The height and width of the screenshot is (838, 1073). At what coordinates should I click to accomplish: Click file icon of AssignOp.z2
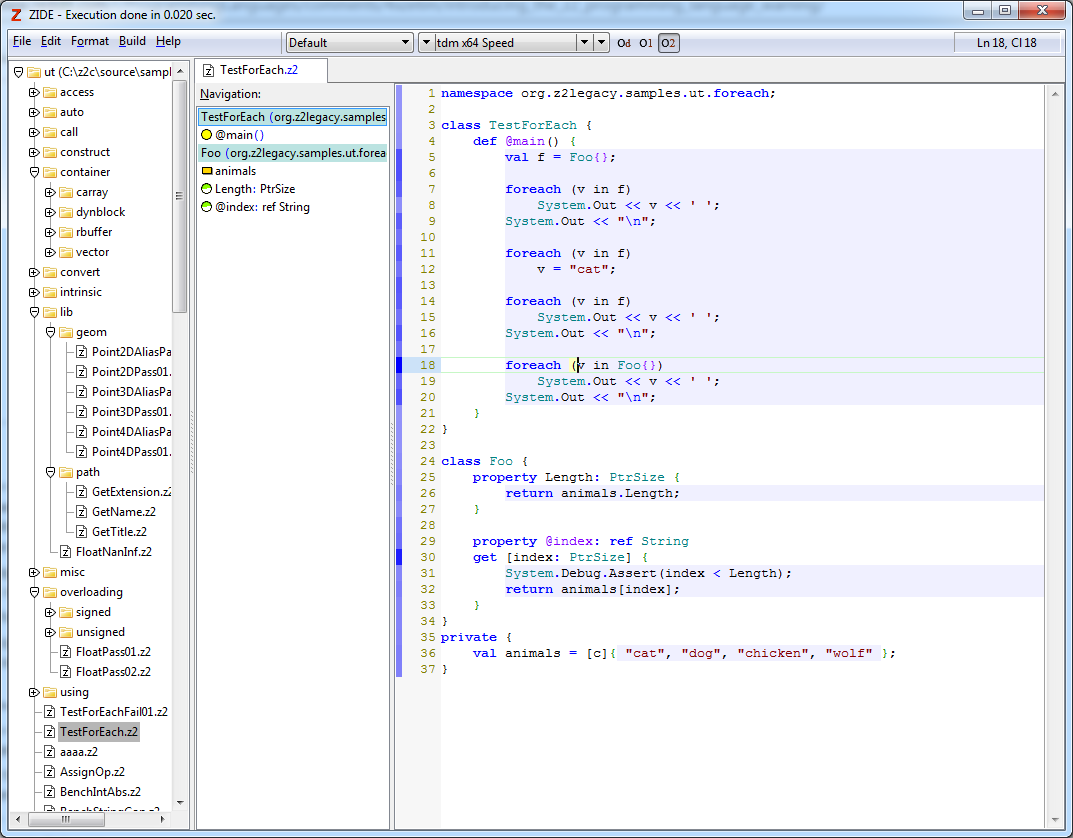[49, 772]
